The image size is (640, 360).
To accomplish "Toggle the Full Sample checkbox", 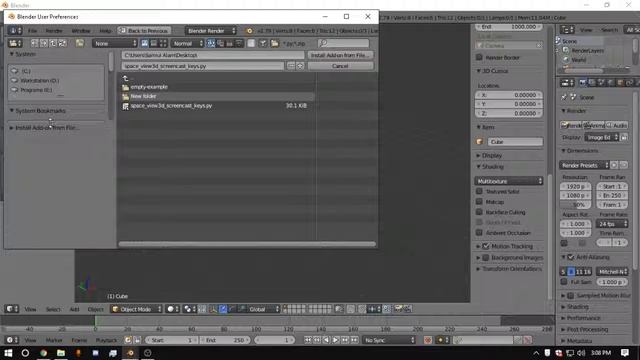I will click(x=564, y=282).
